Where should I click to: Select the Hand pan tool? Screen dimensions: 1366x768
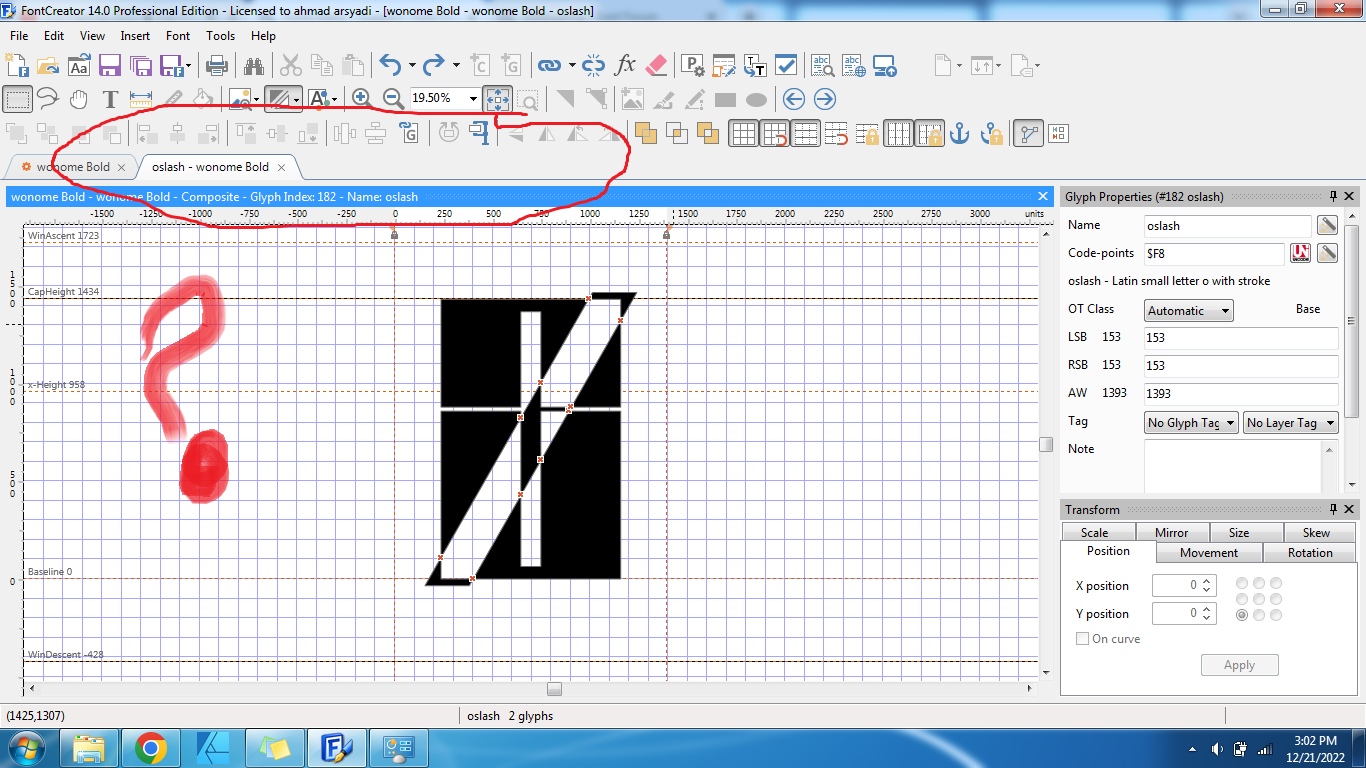tap(79, 99)
